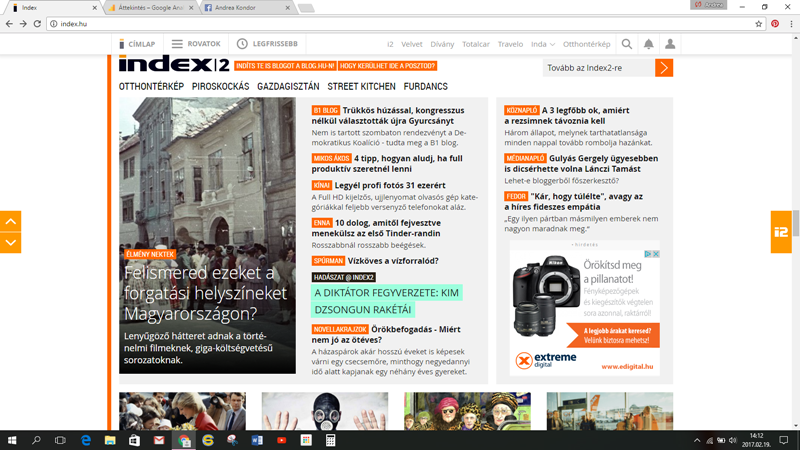Open Örökbefogadás Novellakrajzok article

pyautogui.click(x=386, y=335)
